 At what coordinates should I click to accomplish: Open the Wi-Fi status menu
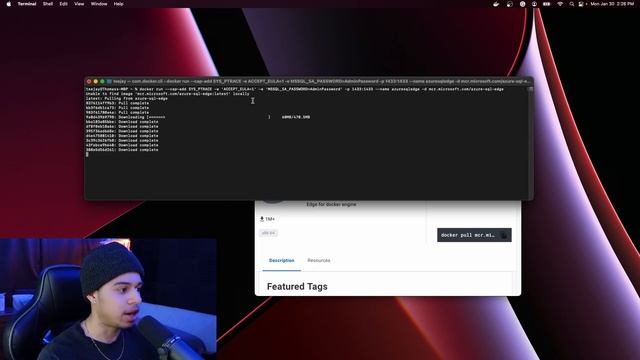point(560,4)
